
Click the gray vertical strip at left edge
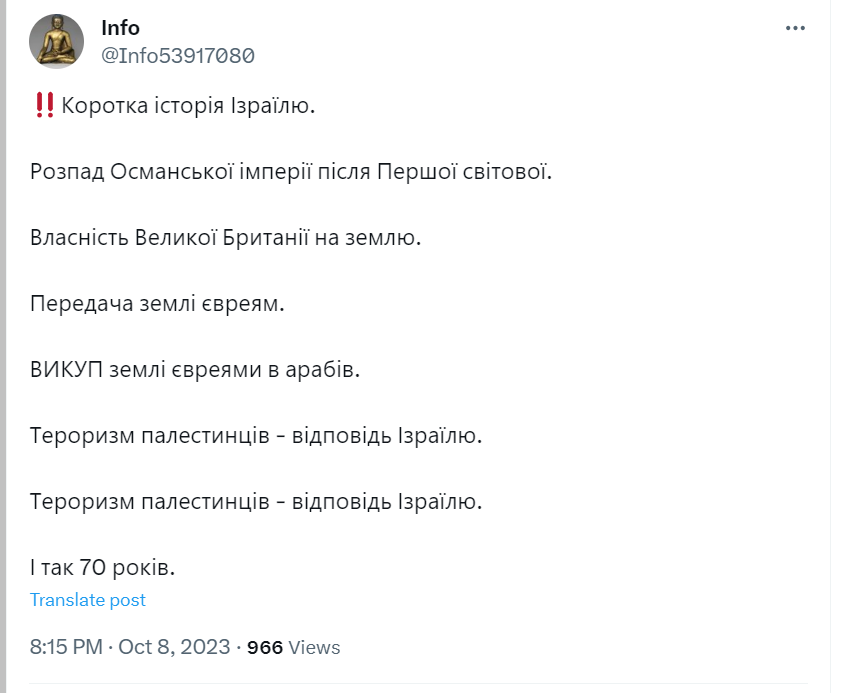click(x=3, y=346)
